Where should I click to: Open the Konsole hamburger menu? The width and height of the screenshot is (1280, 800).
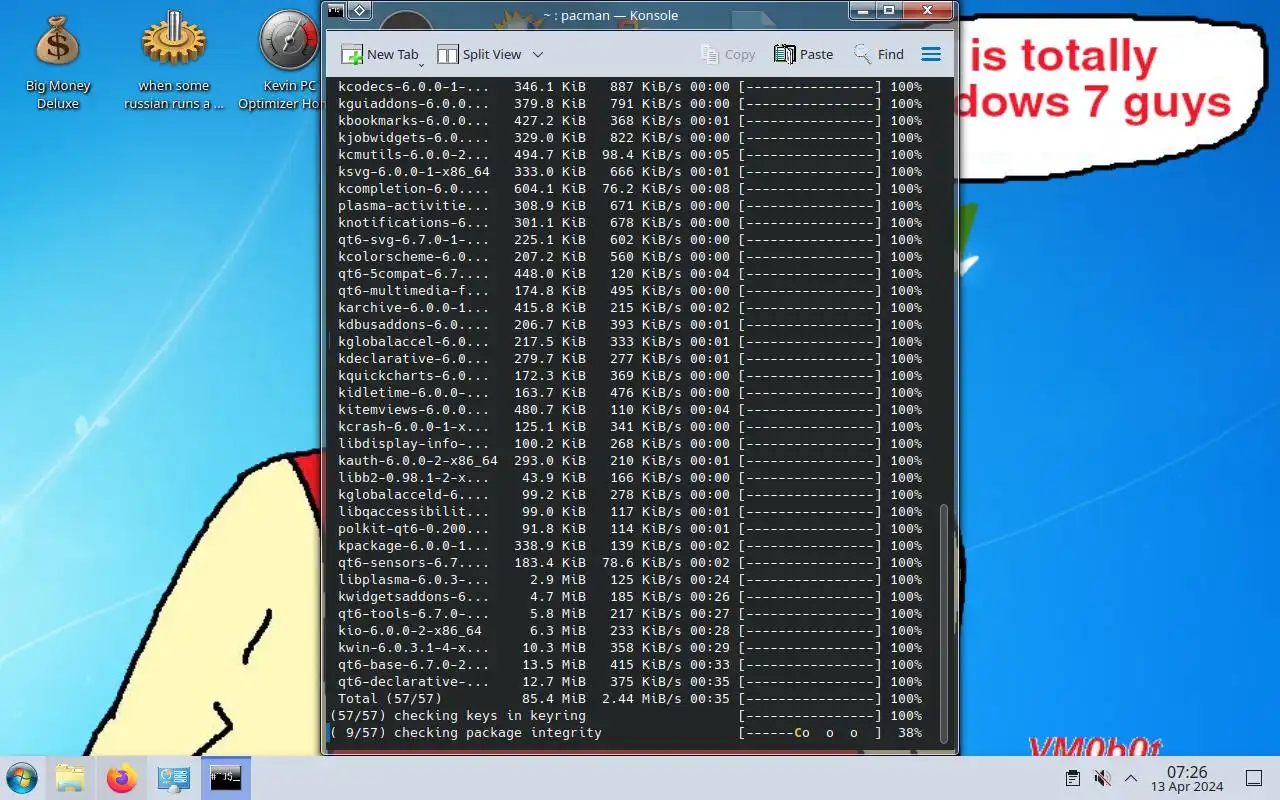tap(931, 55)
